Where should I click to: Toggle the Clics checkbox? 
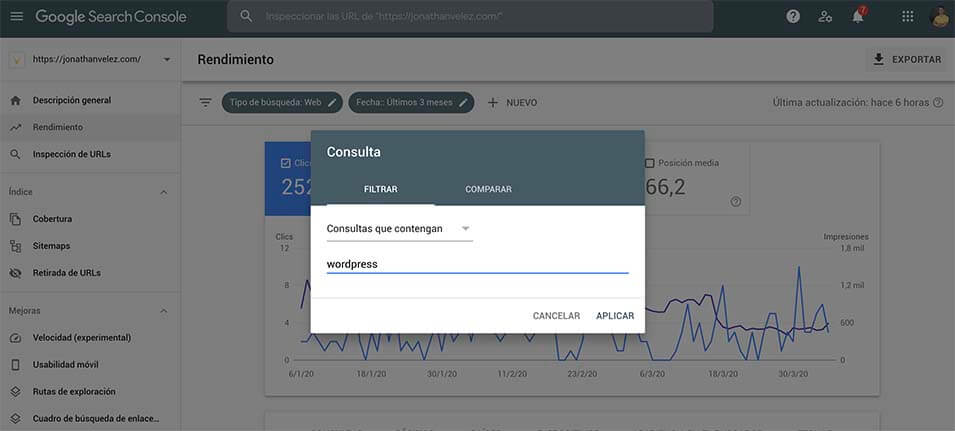tap(286, 163)
